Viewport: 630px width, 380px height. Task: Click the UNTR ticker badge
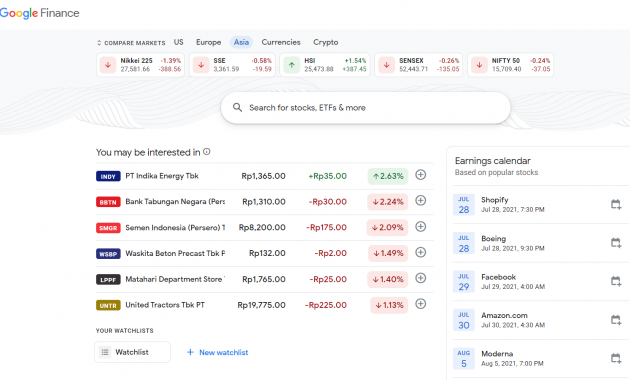point(108,305)
